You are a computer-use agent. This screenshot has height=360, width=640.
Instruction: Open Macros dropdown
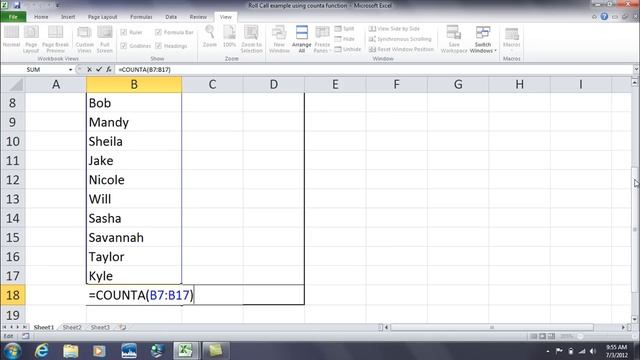click(x=511, y=39)
